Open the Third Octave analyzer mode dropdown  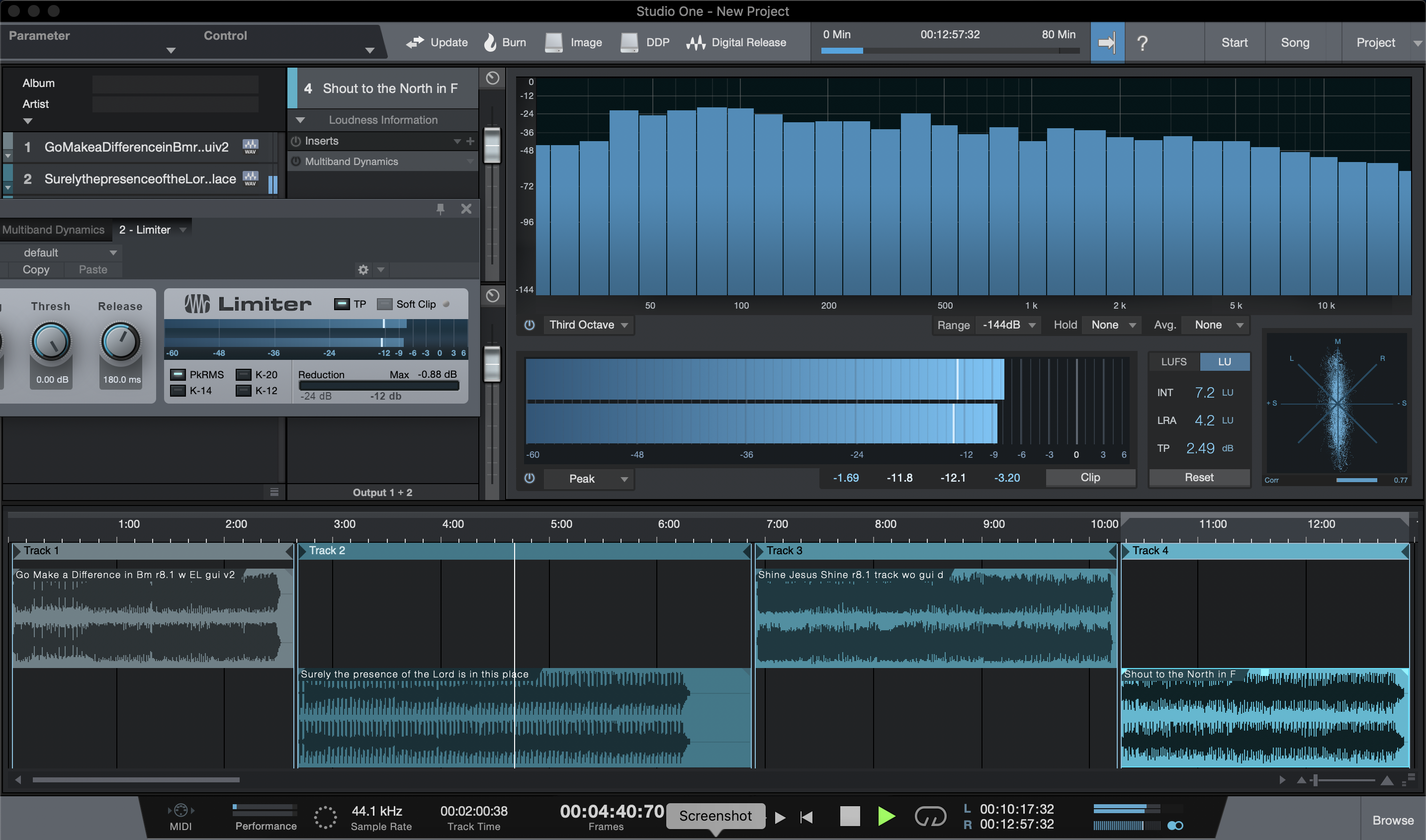(x=588, y=325)
